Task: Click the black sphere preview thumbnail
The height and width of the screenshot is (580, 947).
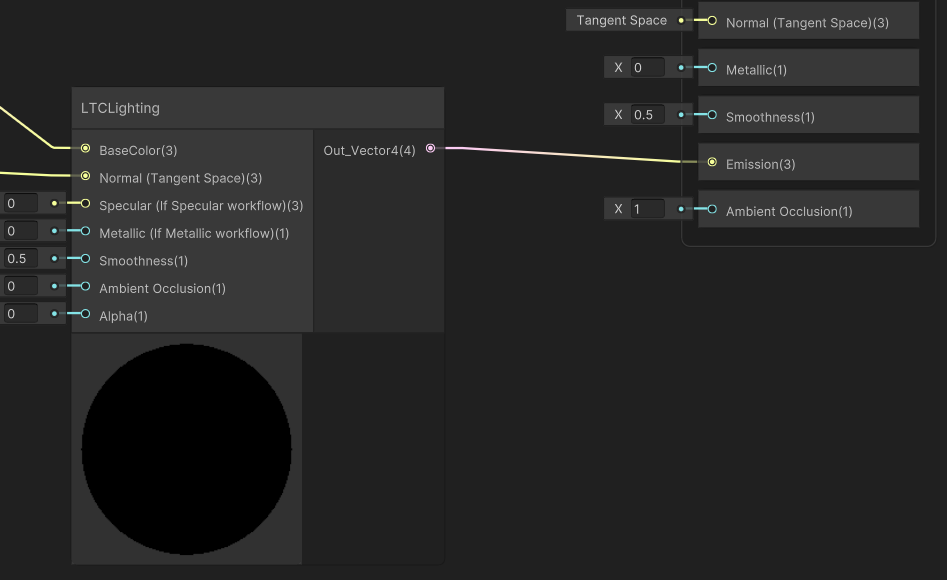Action: click(x=187, y=449)
